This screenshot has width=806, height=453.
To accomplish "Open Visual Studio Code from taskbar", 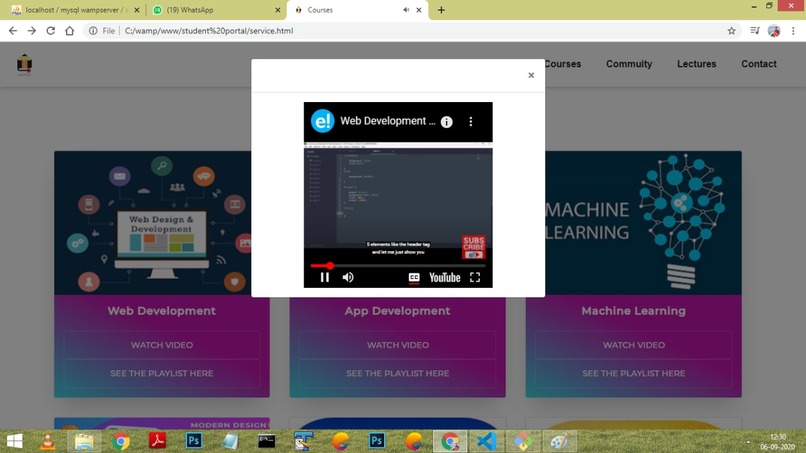I will click(x=486, y=441).
